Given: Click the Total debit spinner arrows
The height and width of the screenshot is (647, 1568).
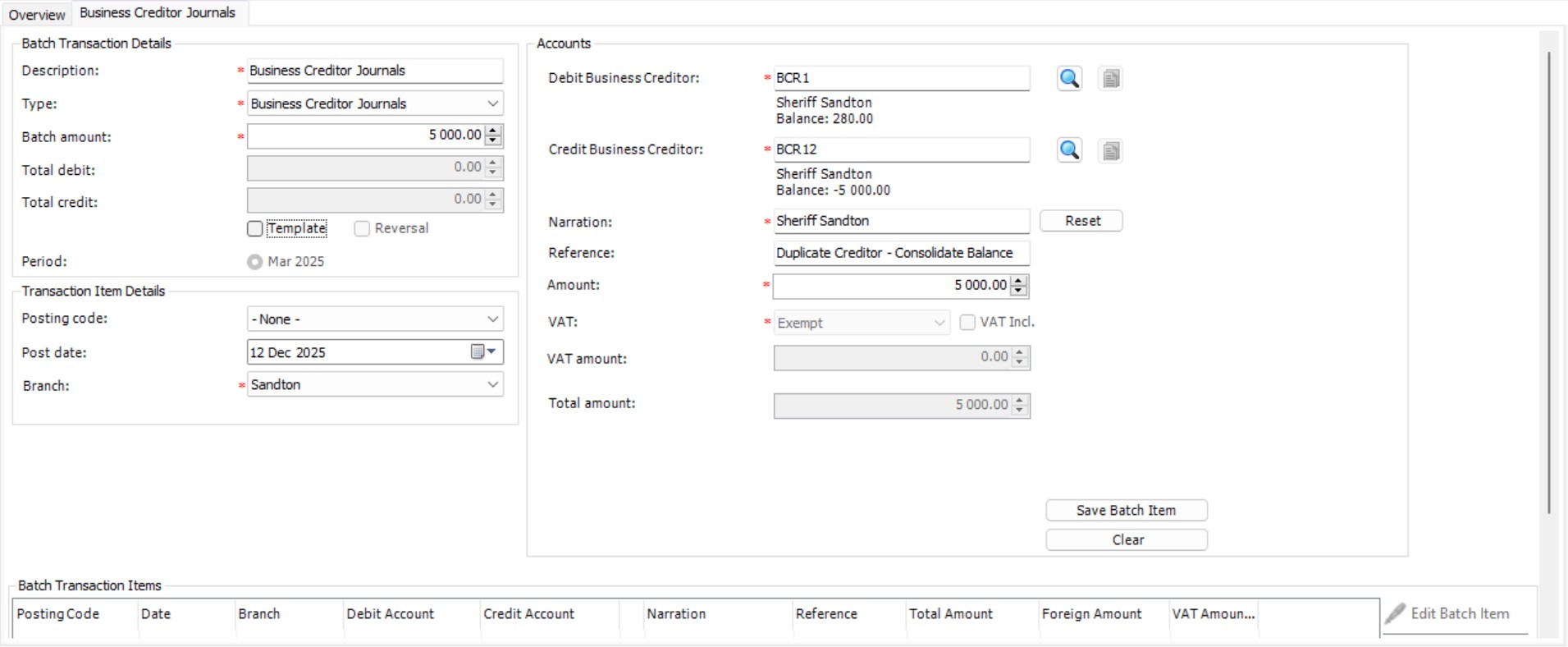Looking at the screenshot, I should click(493, 167).
